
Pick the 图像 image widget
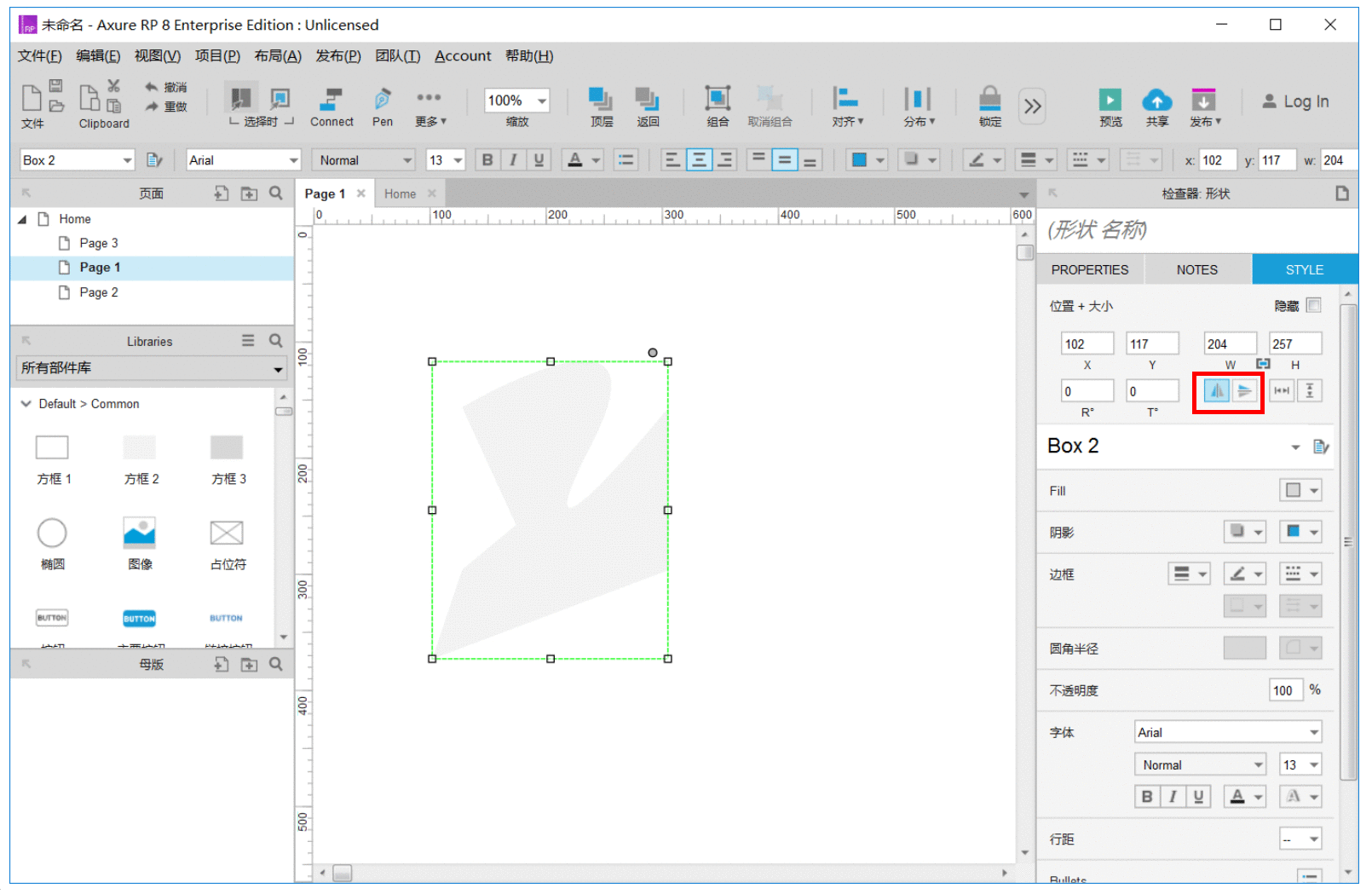coord(140,543)
